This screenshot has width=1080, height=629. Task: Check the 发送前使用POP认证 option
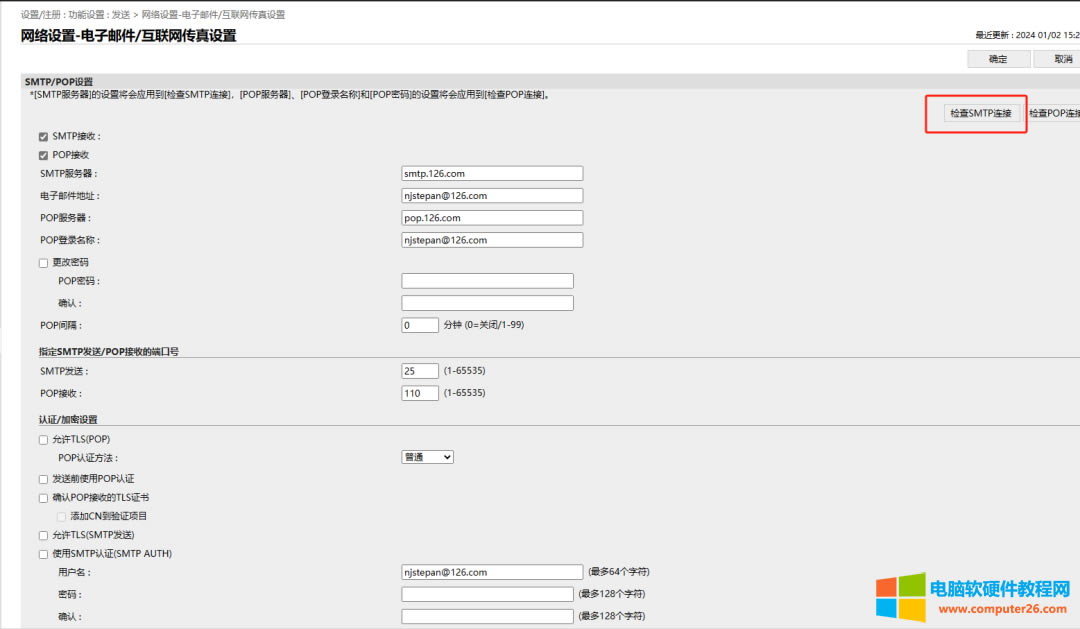pos(43,479)
